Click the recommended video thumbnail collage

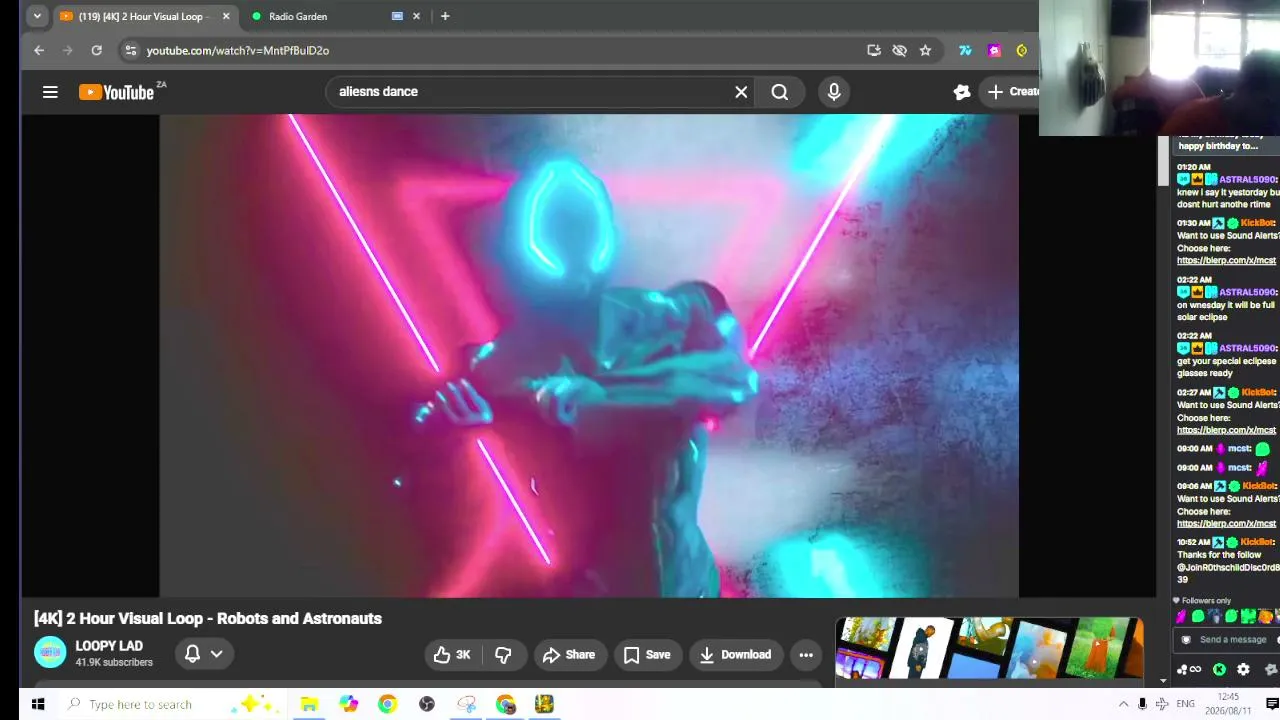(989, 649)
